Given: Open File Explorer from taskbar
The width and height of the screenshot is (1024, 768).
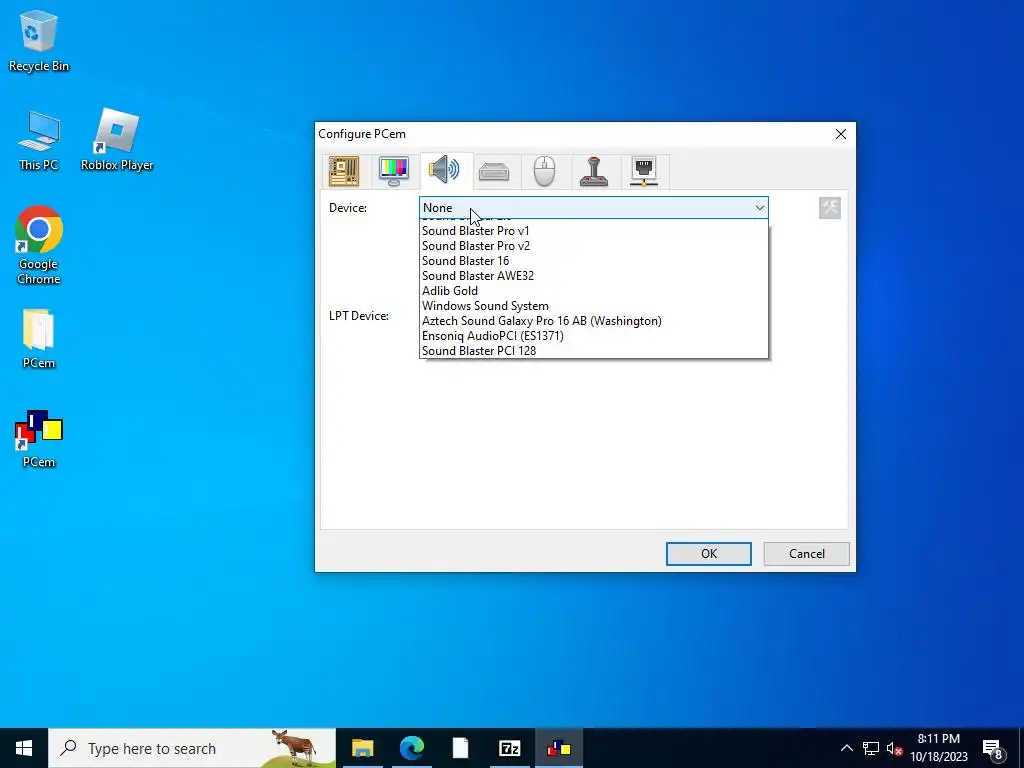Looking at the screenshot, I should pos(362,748).
